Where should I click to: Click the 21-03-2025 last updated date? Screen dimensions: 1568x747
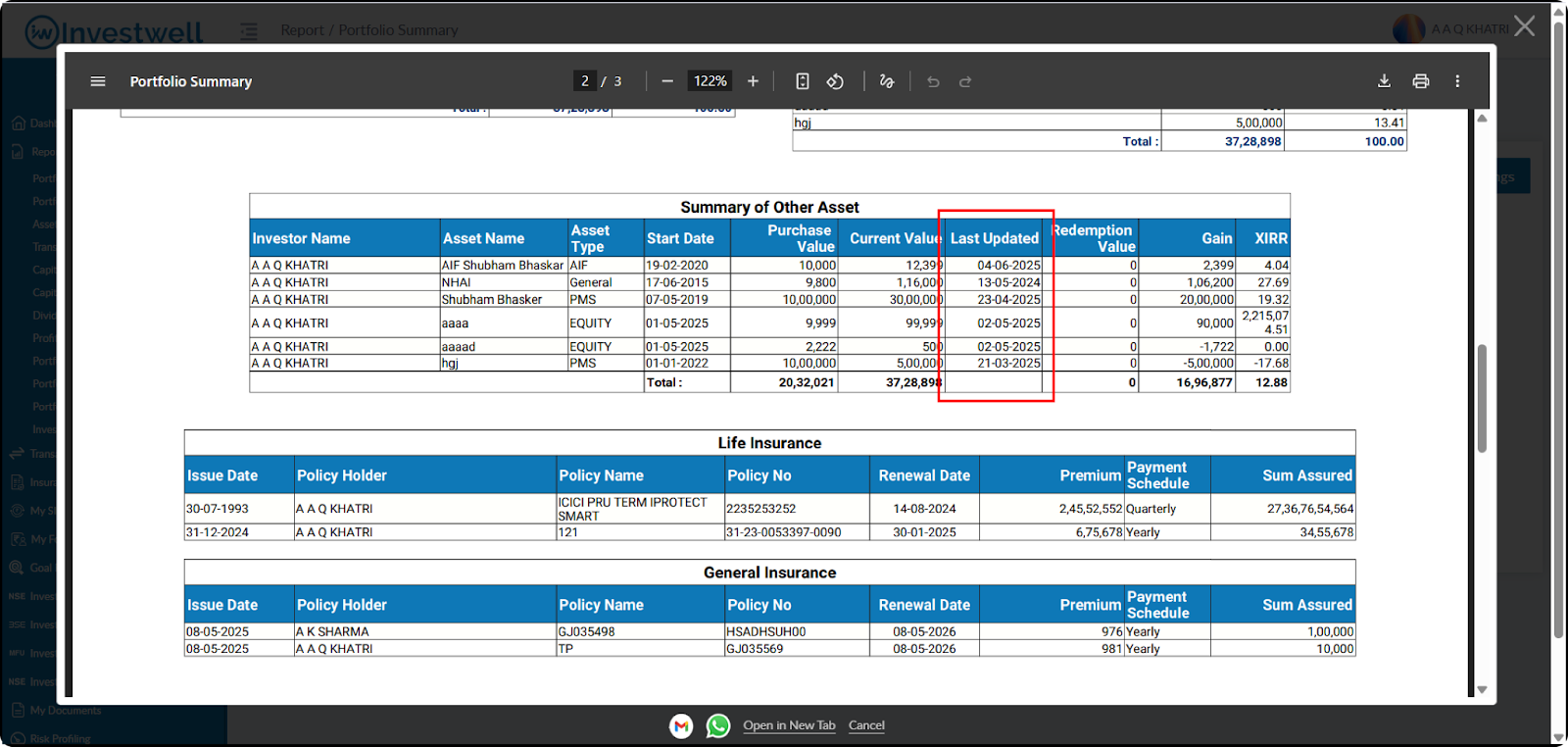1008,363
